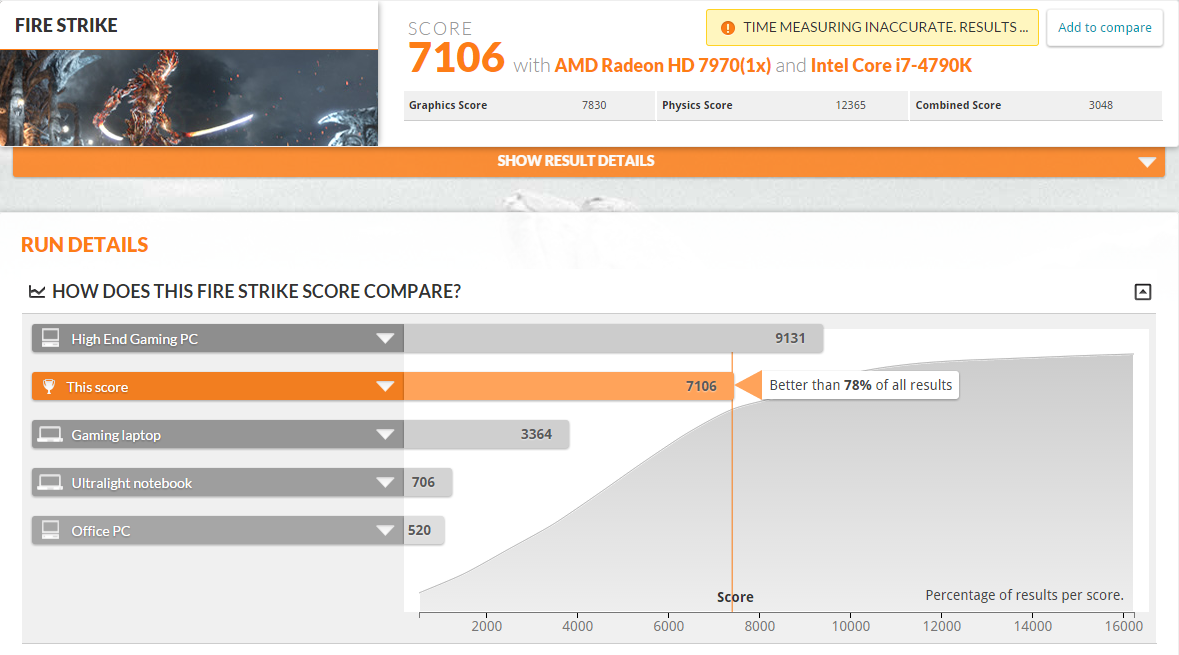The image size is (1179, 655).
Task: Click the 16000 axis label on chart
Action: [x=1123, y=626]
